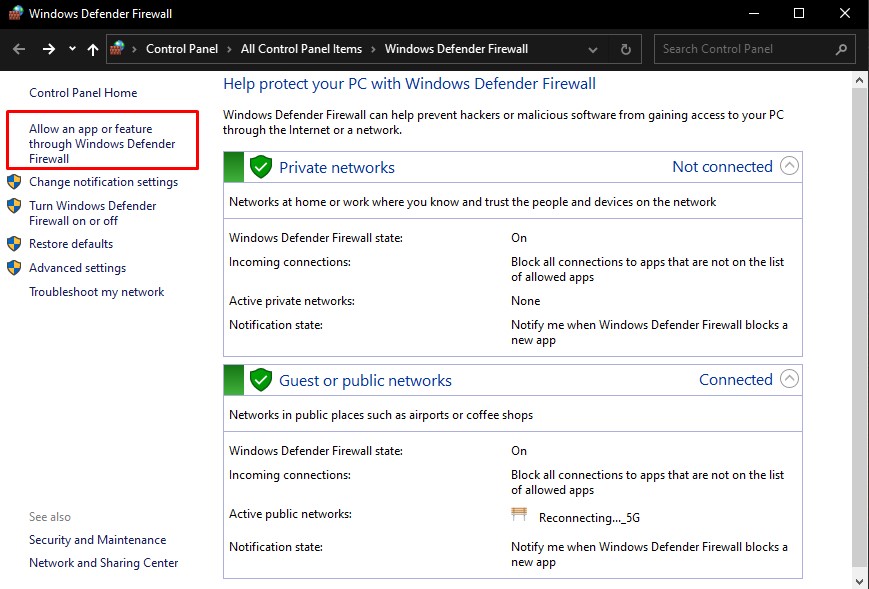Open the recent locations dropdown arrow
Screen dimensions: 869x589
pyautogui.click(x=72, y=49)
